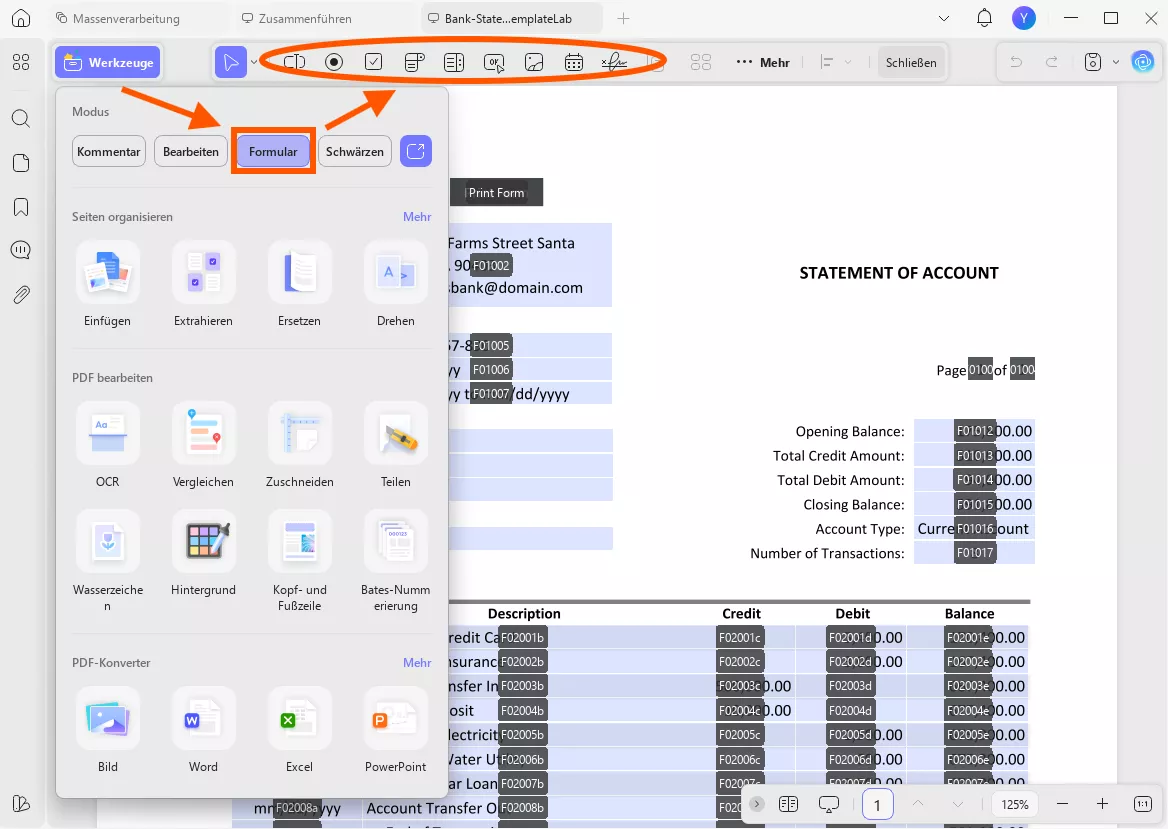Open Mehr link for Seiten organisieren
The width and height of the screenshot is (1168, 829).
(417, 217)
